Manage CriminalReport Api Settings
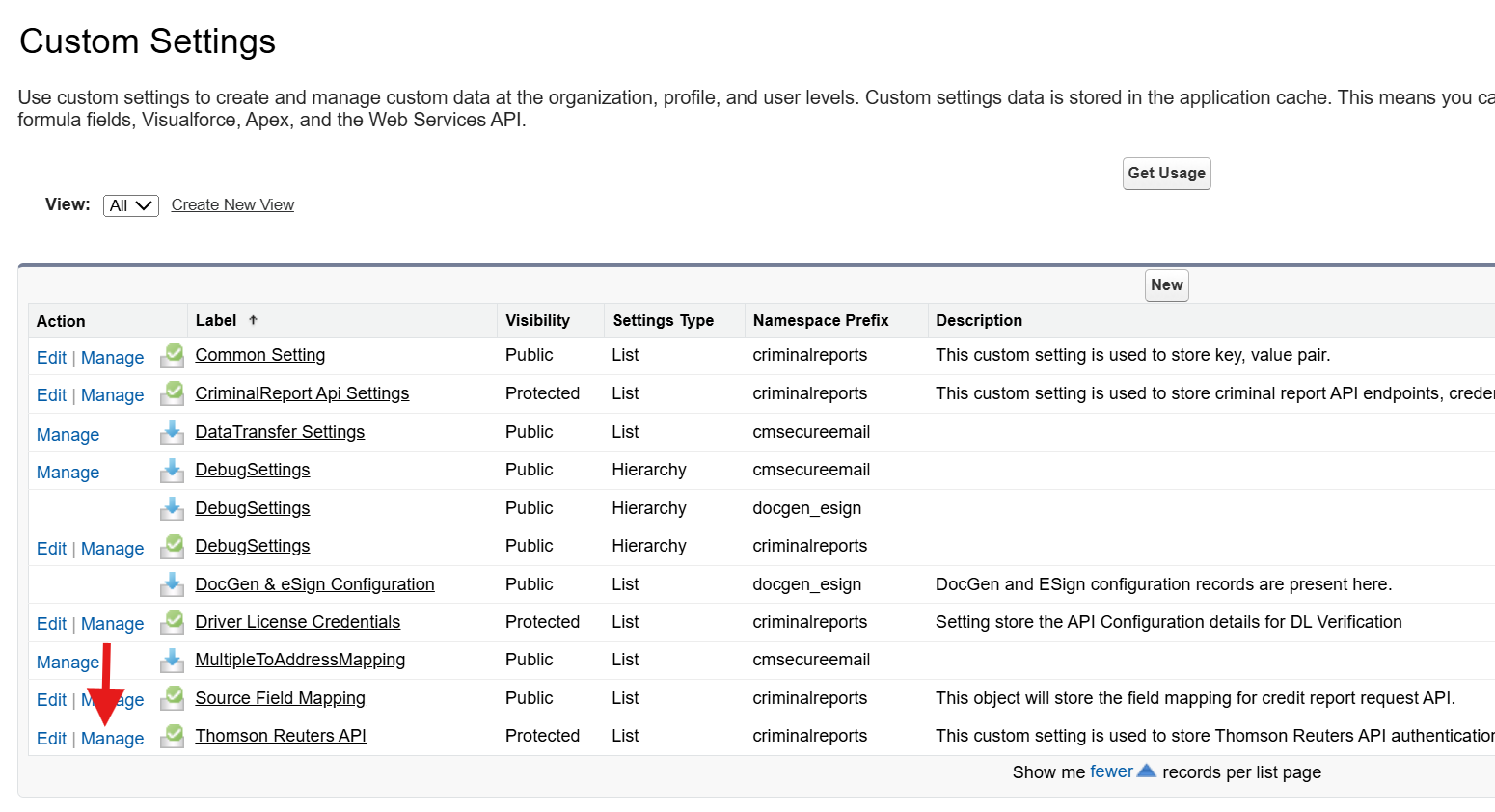The height and width of the screenshot is (812, 1495). tap(113, 395)
